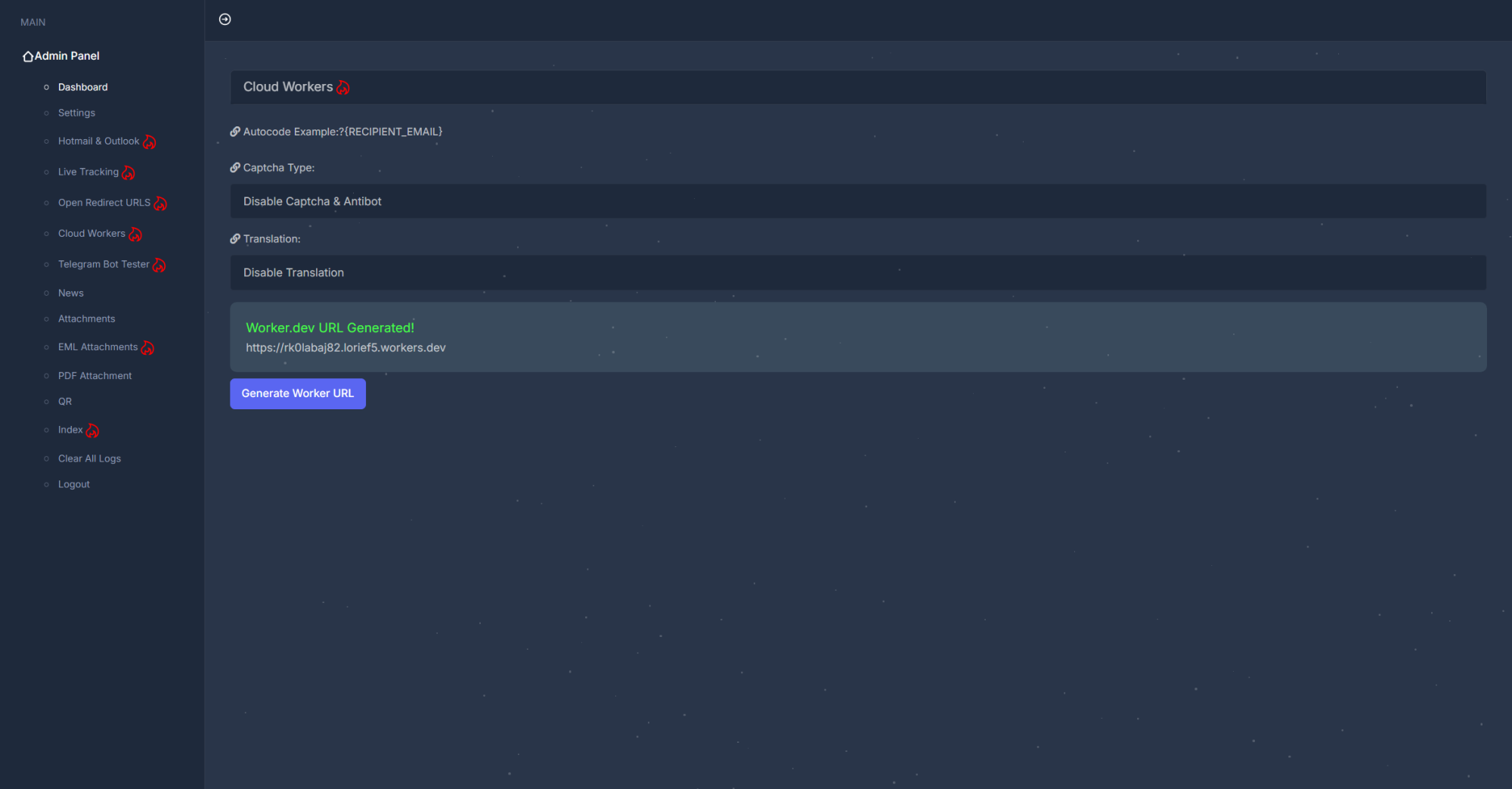Open the PDF Attachment page
Viewport: 1512px width, 789px height.
point(94,376)
